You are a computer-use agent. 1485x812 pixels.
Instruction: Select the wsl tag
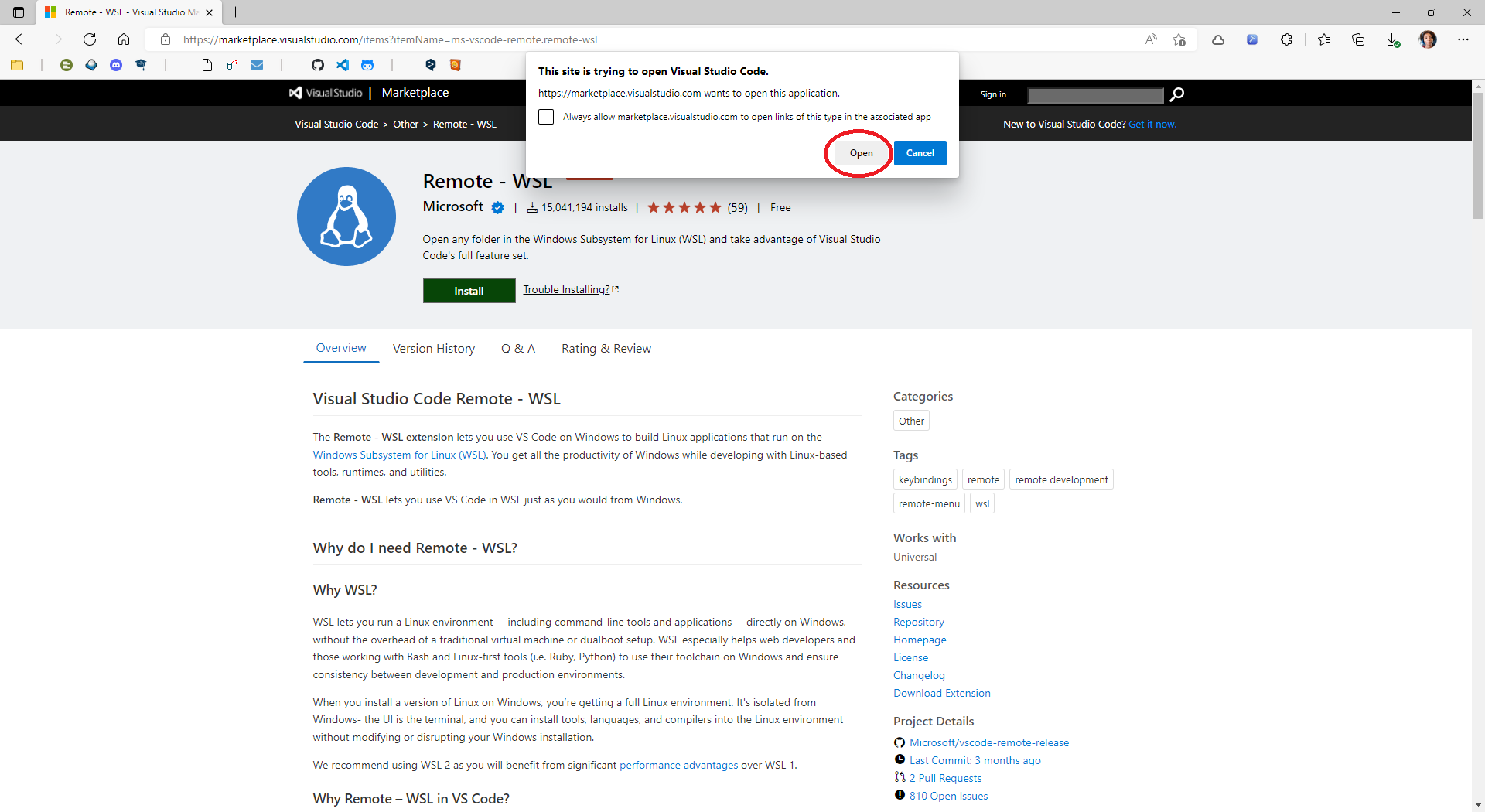pos(982,503)
